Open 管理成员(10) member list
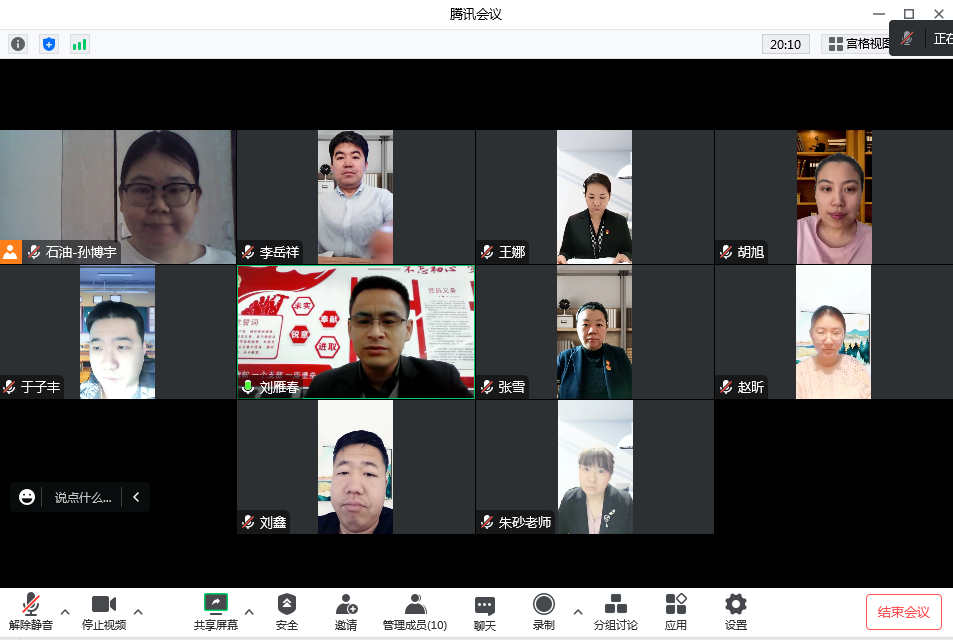Image resolution: width=953 pixels, height=640 pixels. pos(415,611)
